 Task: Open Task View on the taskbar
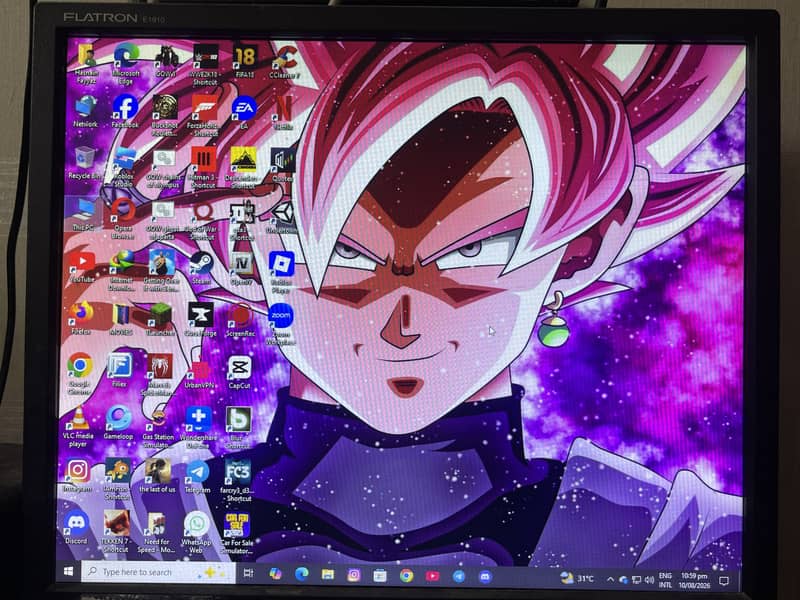click(248, 573)
